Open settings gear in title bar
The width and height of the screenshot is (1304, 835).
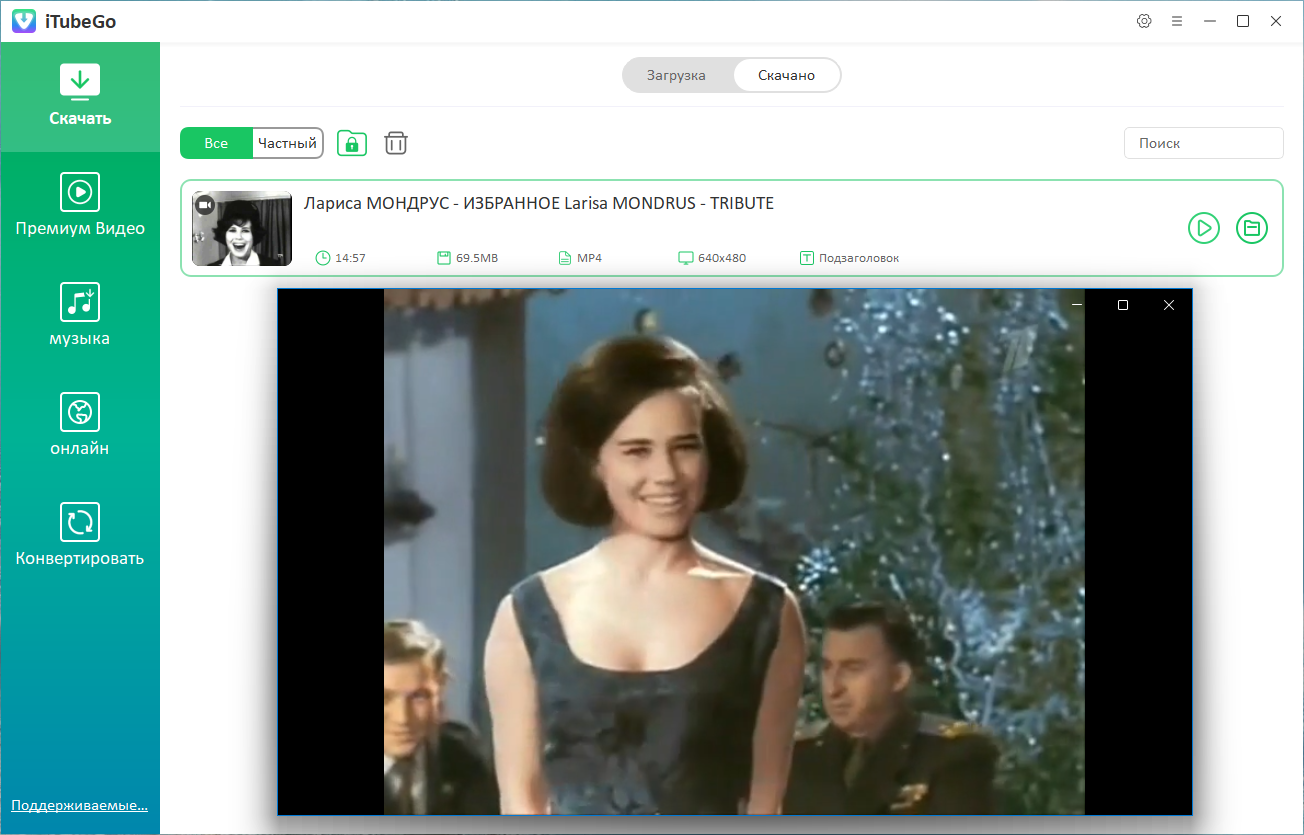point(1144,21)
